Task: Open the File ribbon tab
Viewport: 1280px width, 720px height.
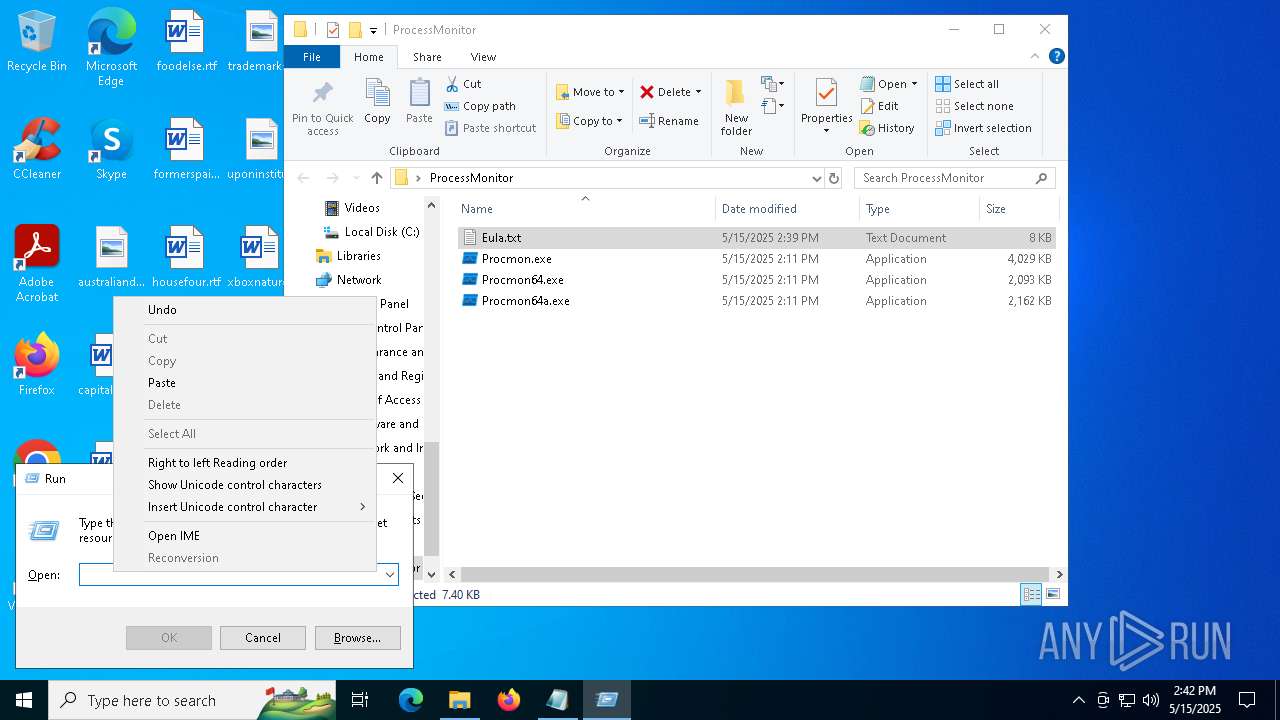Action: tap(312, 57)
